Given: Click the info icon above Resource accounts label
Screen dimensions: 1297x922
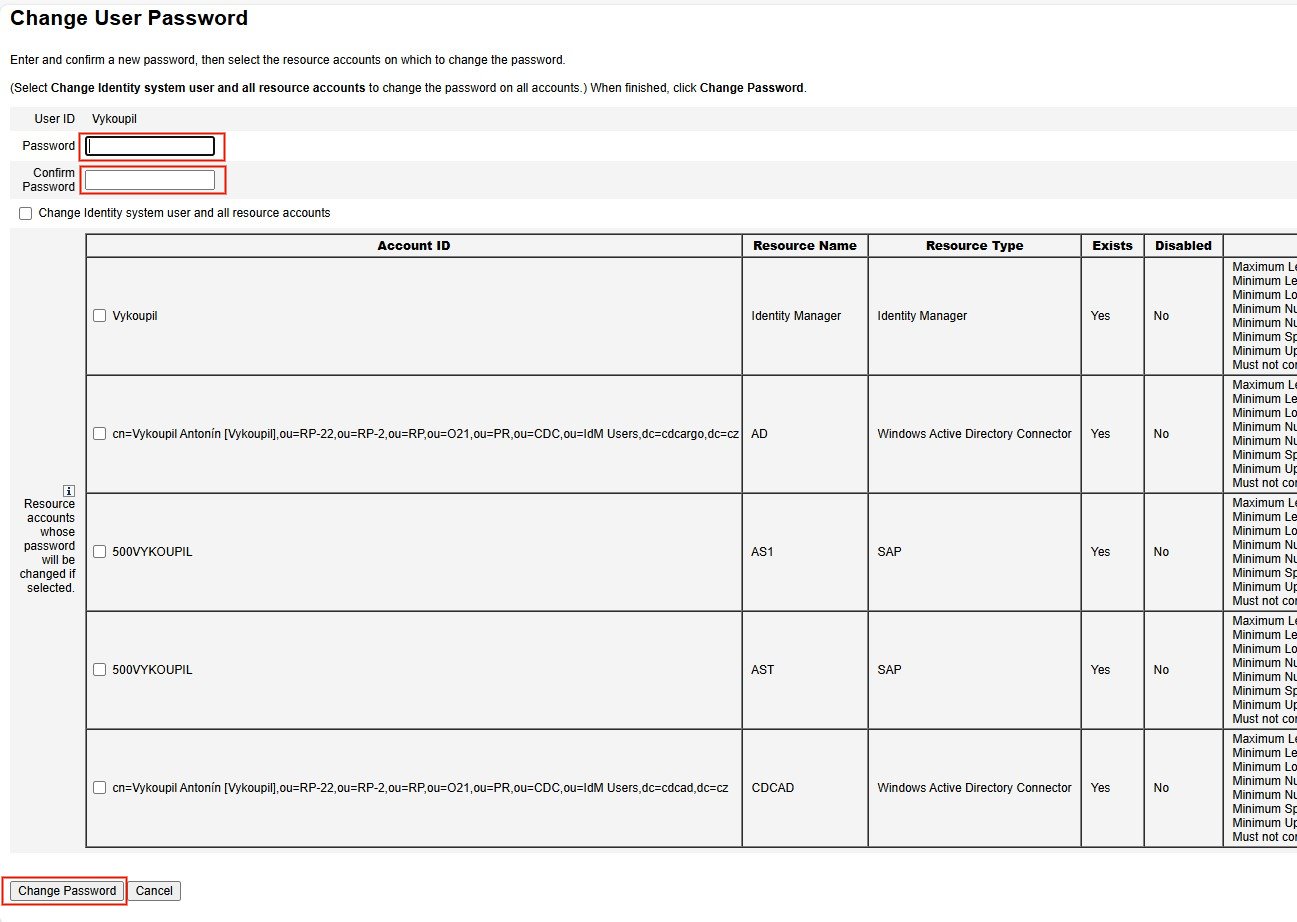Looking at the screenshot, I should (69, 490).
